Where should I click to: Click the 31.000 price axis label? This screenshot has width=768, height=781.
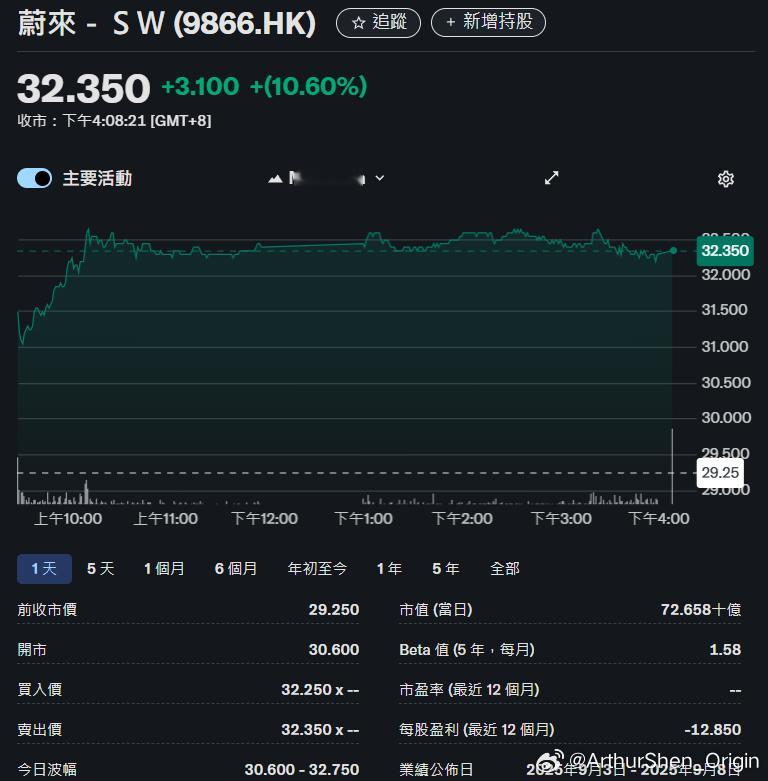tap(725, 346)
